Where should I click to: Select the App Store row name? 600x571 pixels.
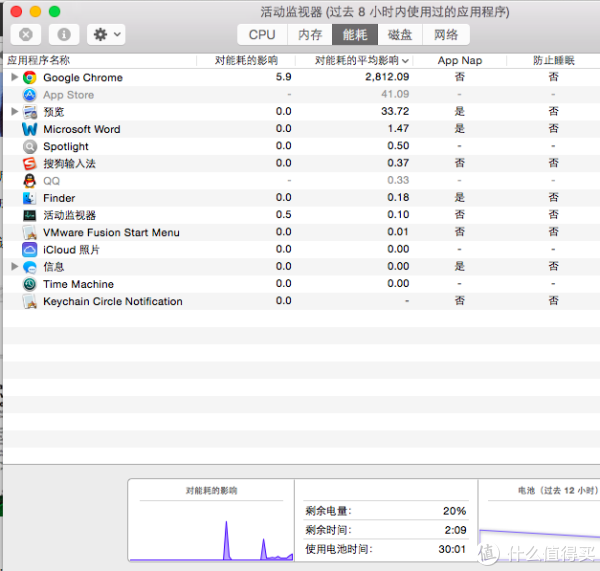tap(68, 95)
